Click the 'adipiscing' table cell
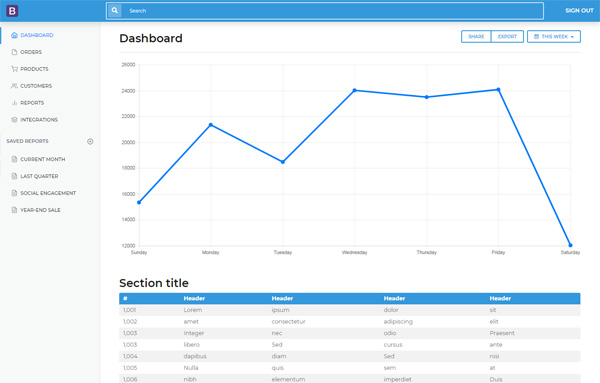The height and width of the screenshot is (383, 600). pyautogui.click(x=398, y=321)
